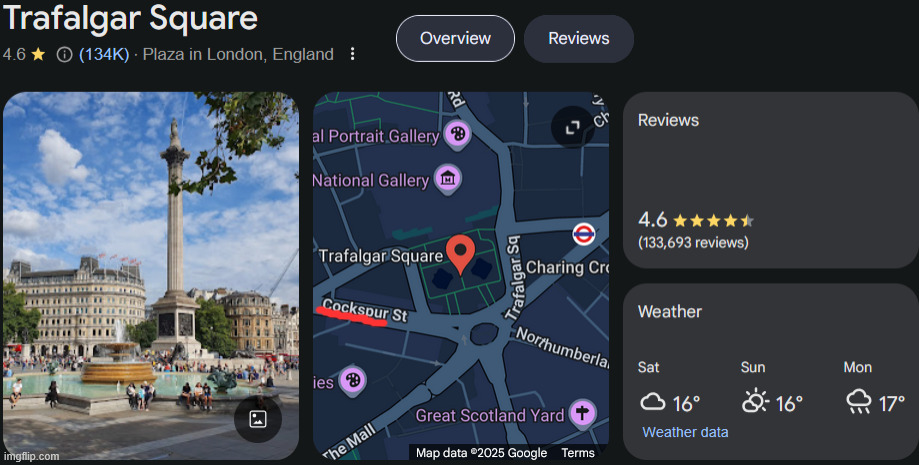Select the National Portrait Gallery art marker
This screenshot has width=919, height=465.
coord(457,134)
